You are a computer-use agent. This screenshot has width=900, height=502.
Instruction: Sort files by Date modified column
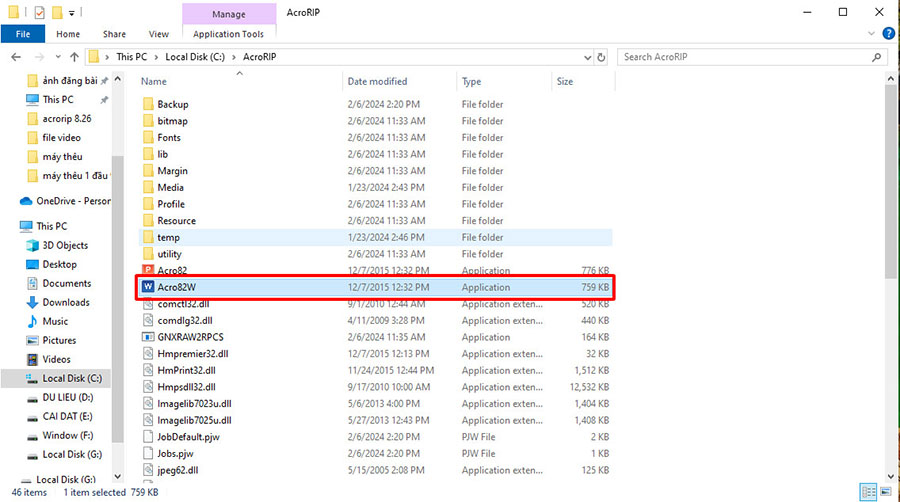tap(377, 81)
